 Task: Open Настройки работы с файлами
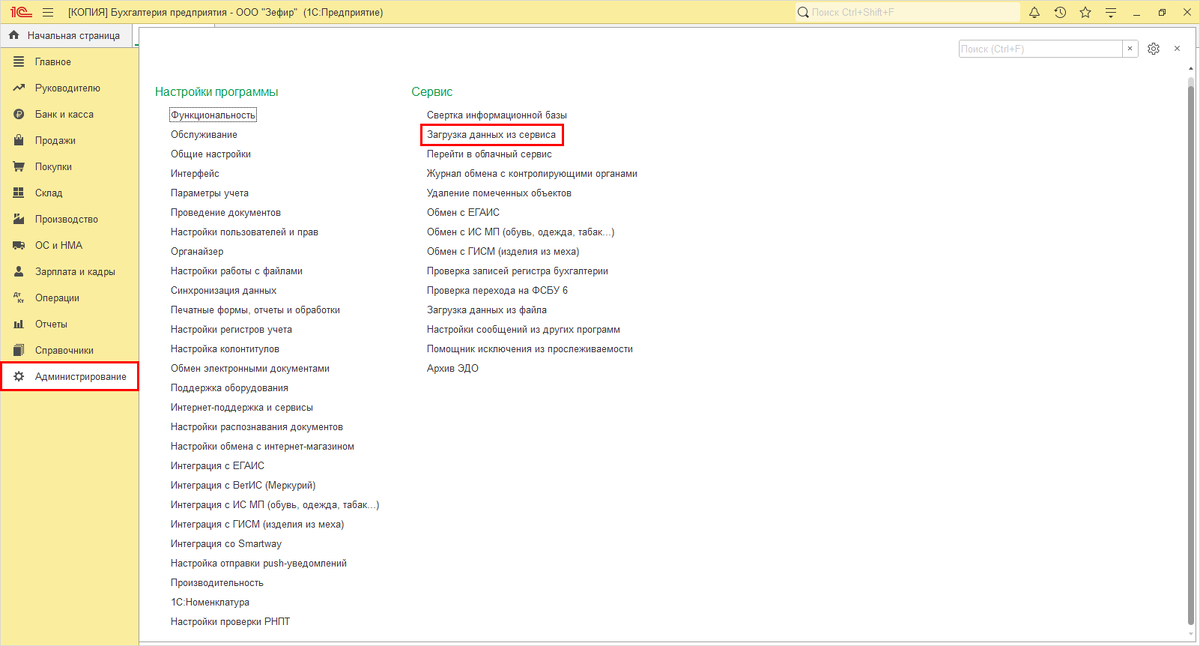(x=236, y=271)
